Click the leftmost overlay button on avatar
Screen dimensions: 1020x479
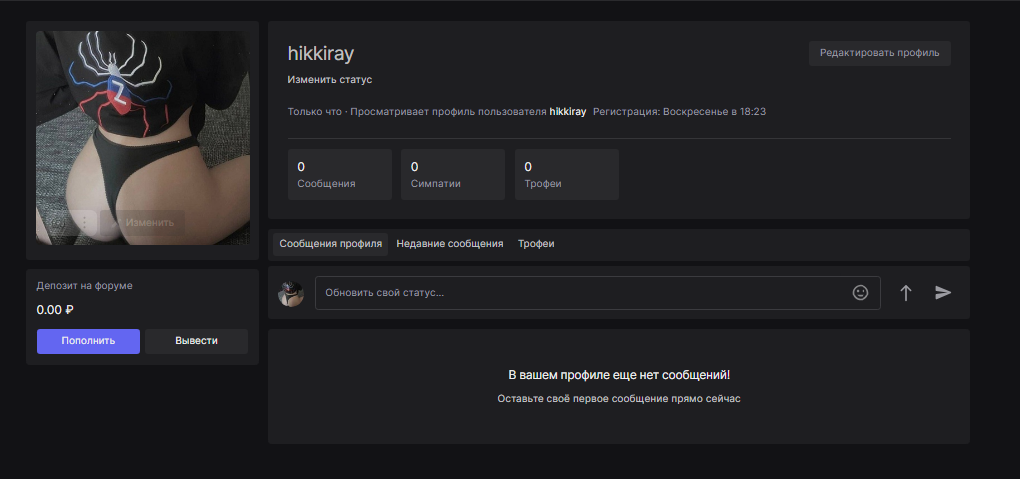pyautogui.click(x=56, y=222)
